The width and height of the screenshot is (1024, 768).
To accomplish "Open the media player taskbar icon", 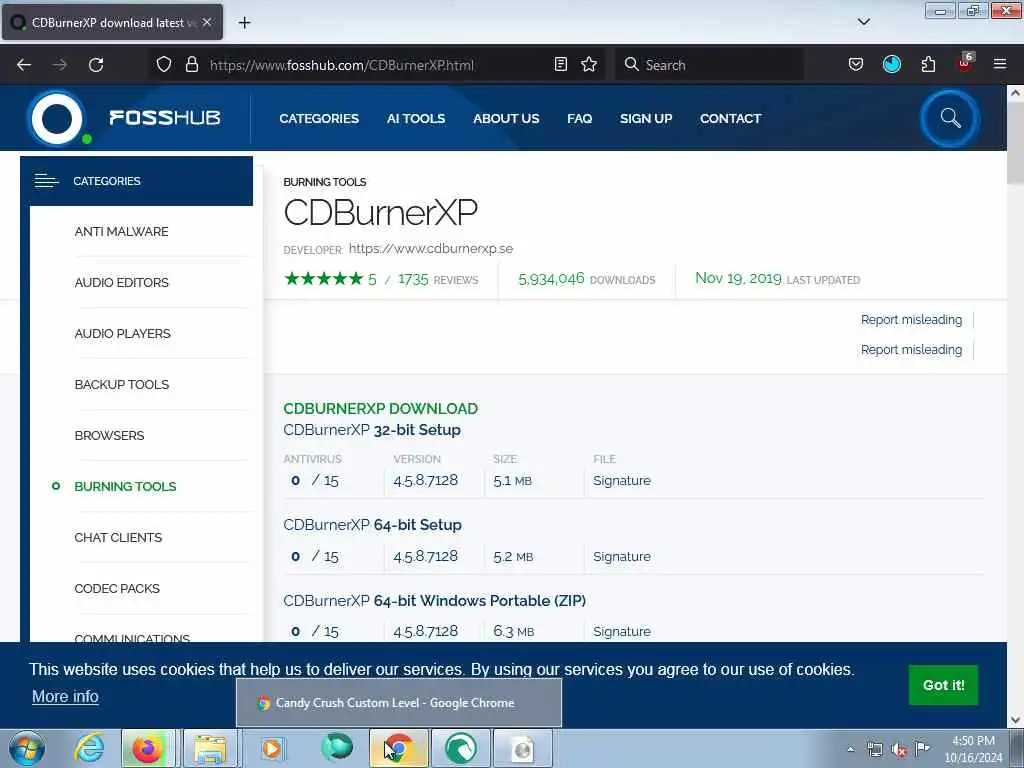I will click(272, 748).
